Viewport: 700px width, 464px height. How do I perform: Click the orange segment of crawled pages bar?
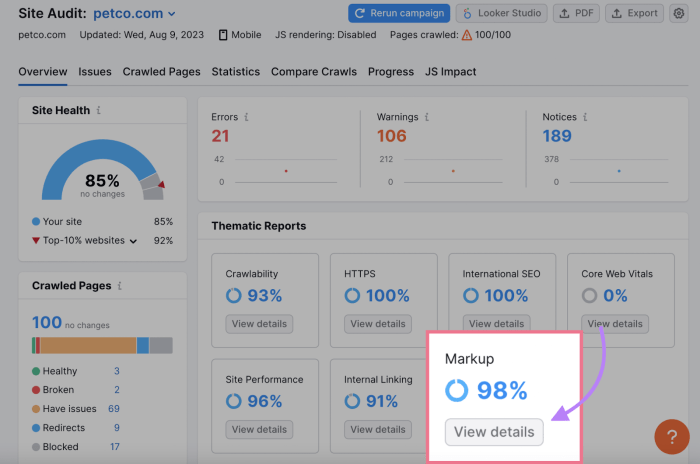pyautogui.click(x=88, y=346)
